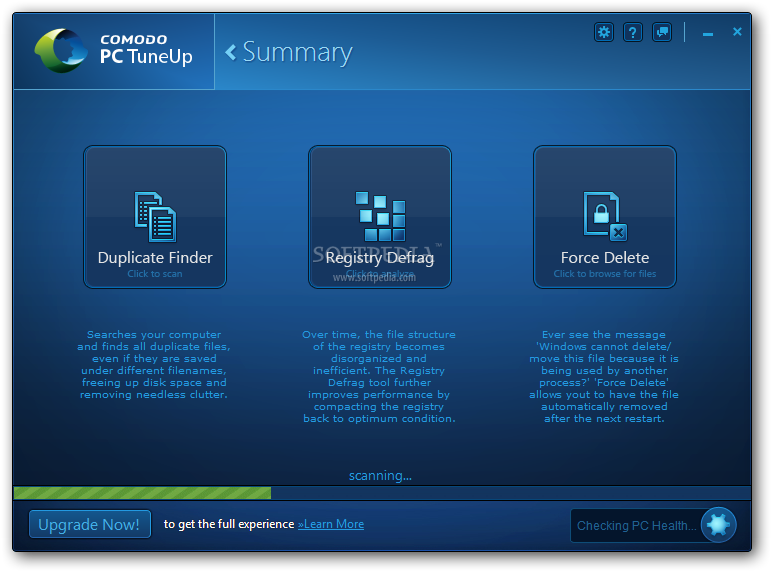Click the Registry Defrag blocks icon
772x572 pixels.
point(380,216)
